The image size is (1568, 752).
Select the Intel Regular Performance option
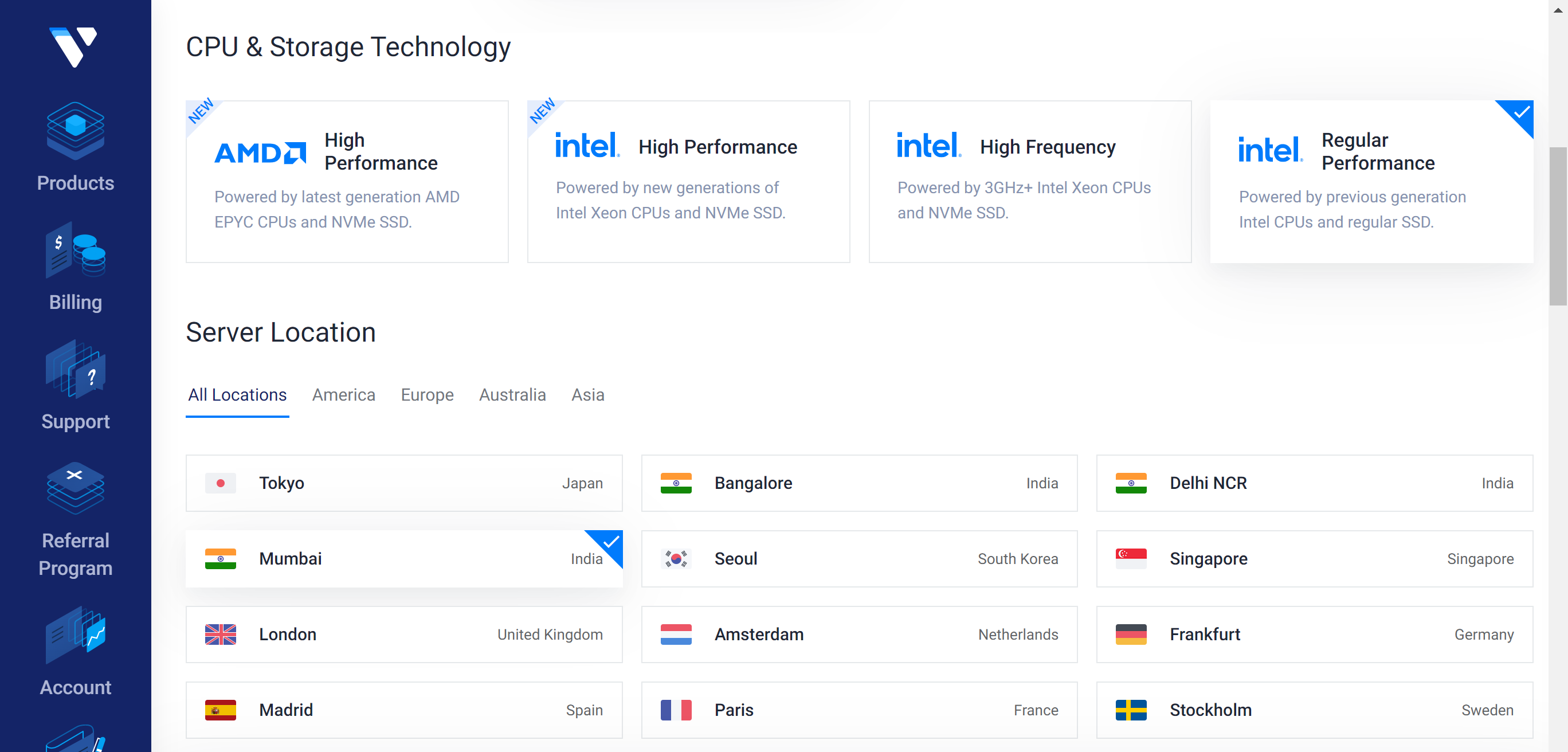tap(1371, 182)
